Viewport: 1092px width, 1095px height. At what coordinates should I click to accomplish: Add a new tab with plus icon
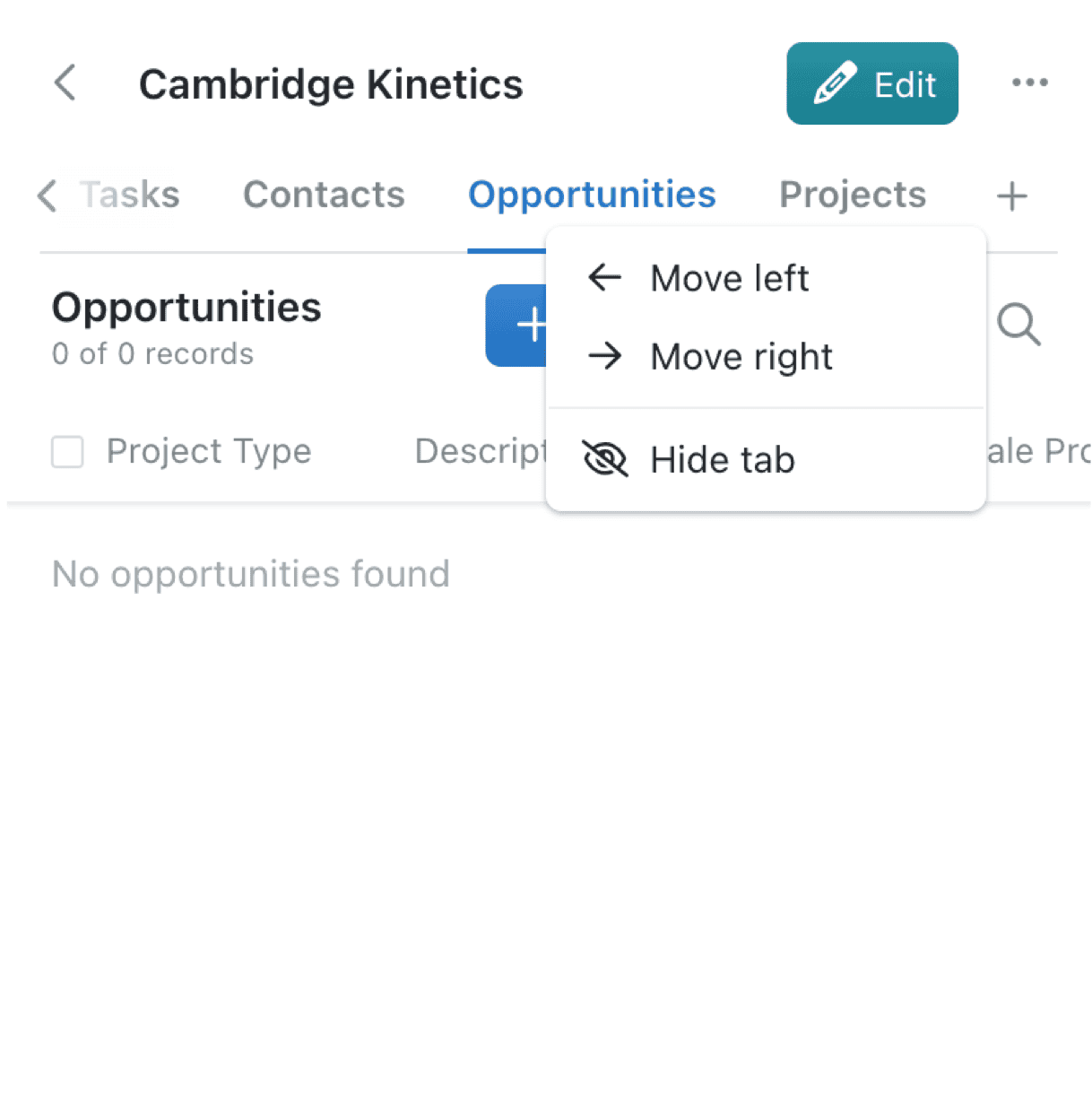point(1012,196)
